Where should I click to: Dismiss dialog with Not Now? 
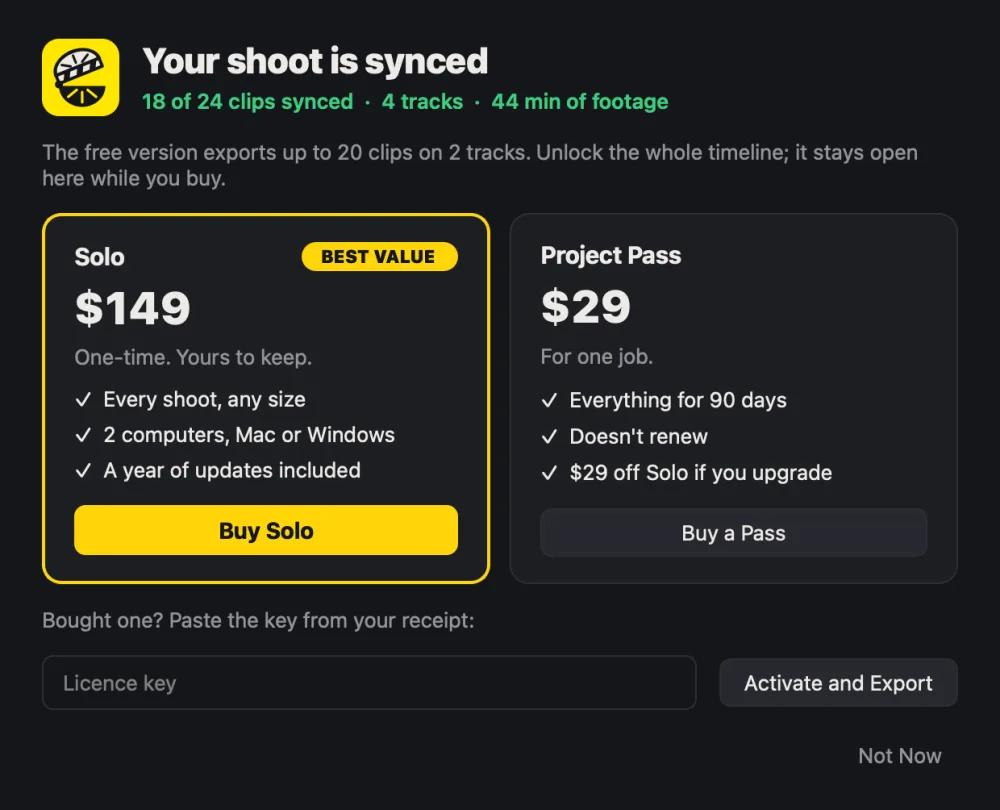coord(899,756)
